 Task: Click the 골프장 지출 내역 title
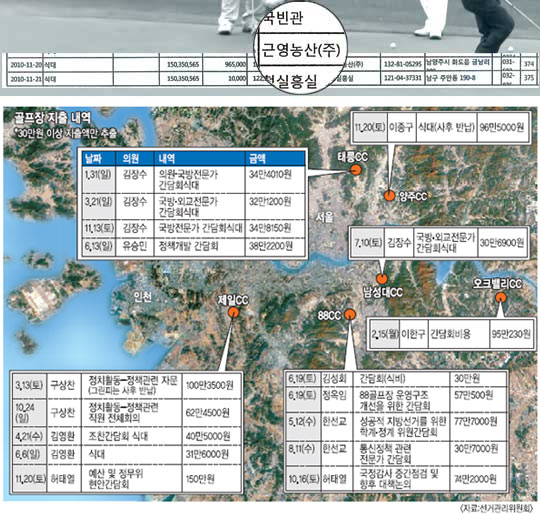click(52, 118)
